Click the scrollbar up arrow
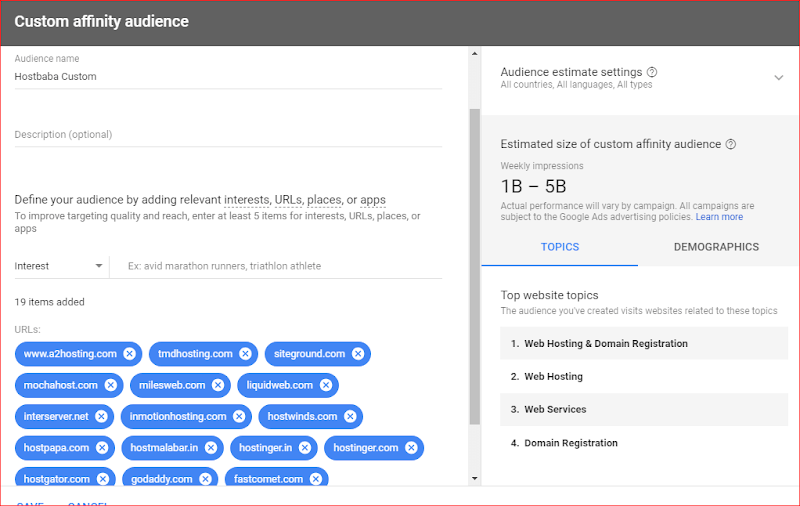The height and width of the screenshot is (506, 800). click(474, 54)
